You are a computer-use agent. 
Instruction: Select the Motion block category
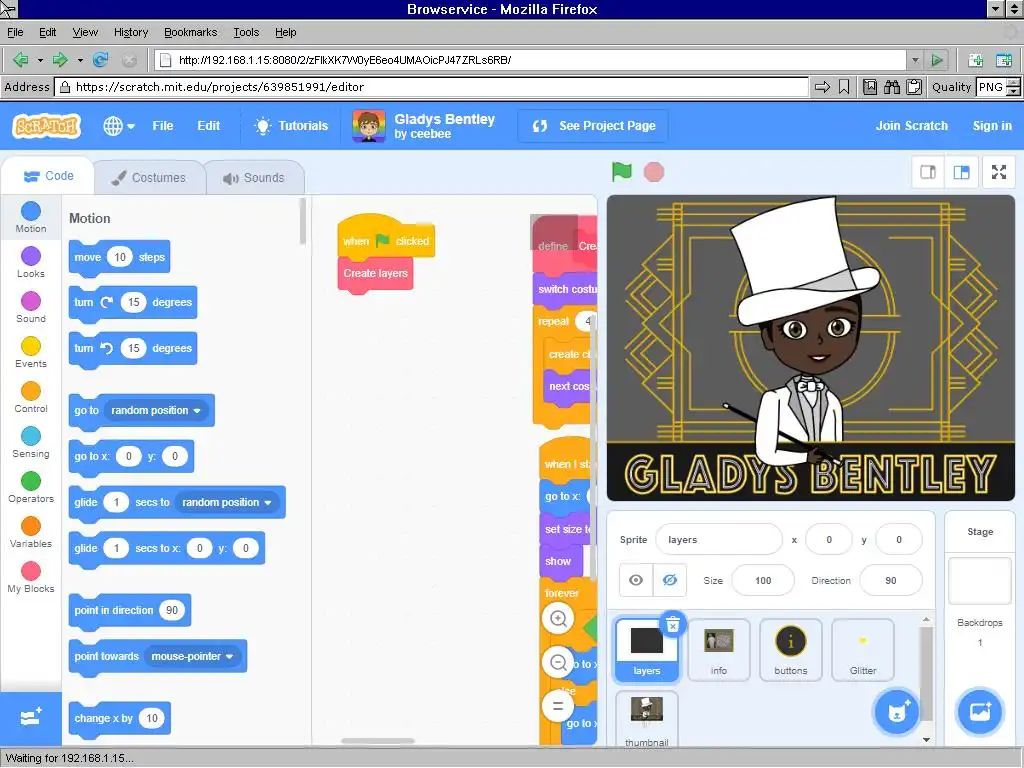31,217
